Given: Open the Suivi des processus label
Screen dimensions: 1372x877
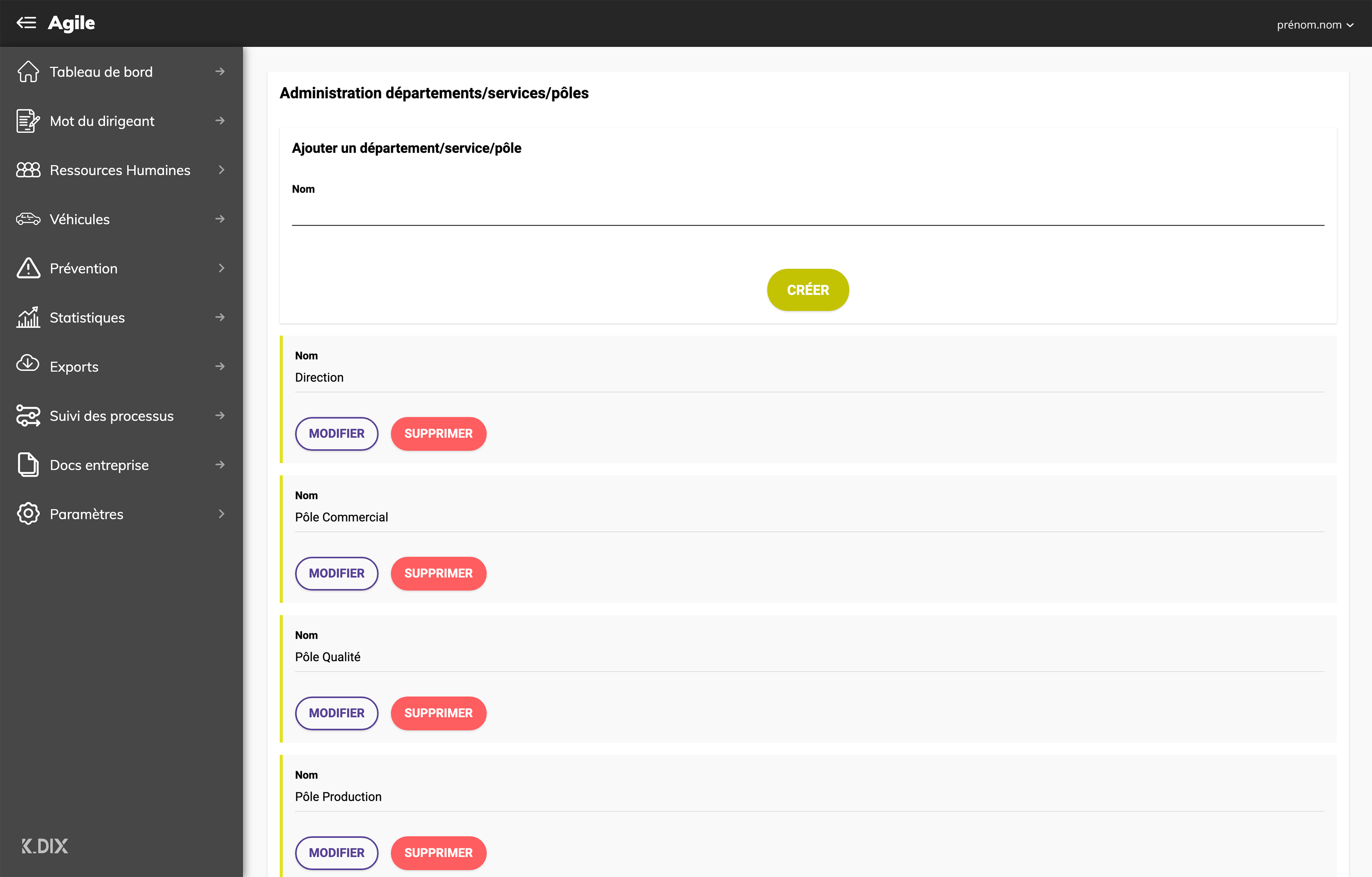Looking at the screenshot, I should click(112, 416).
